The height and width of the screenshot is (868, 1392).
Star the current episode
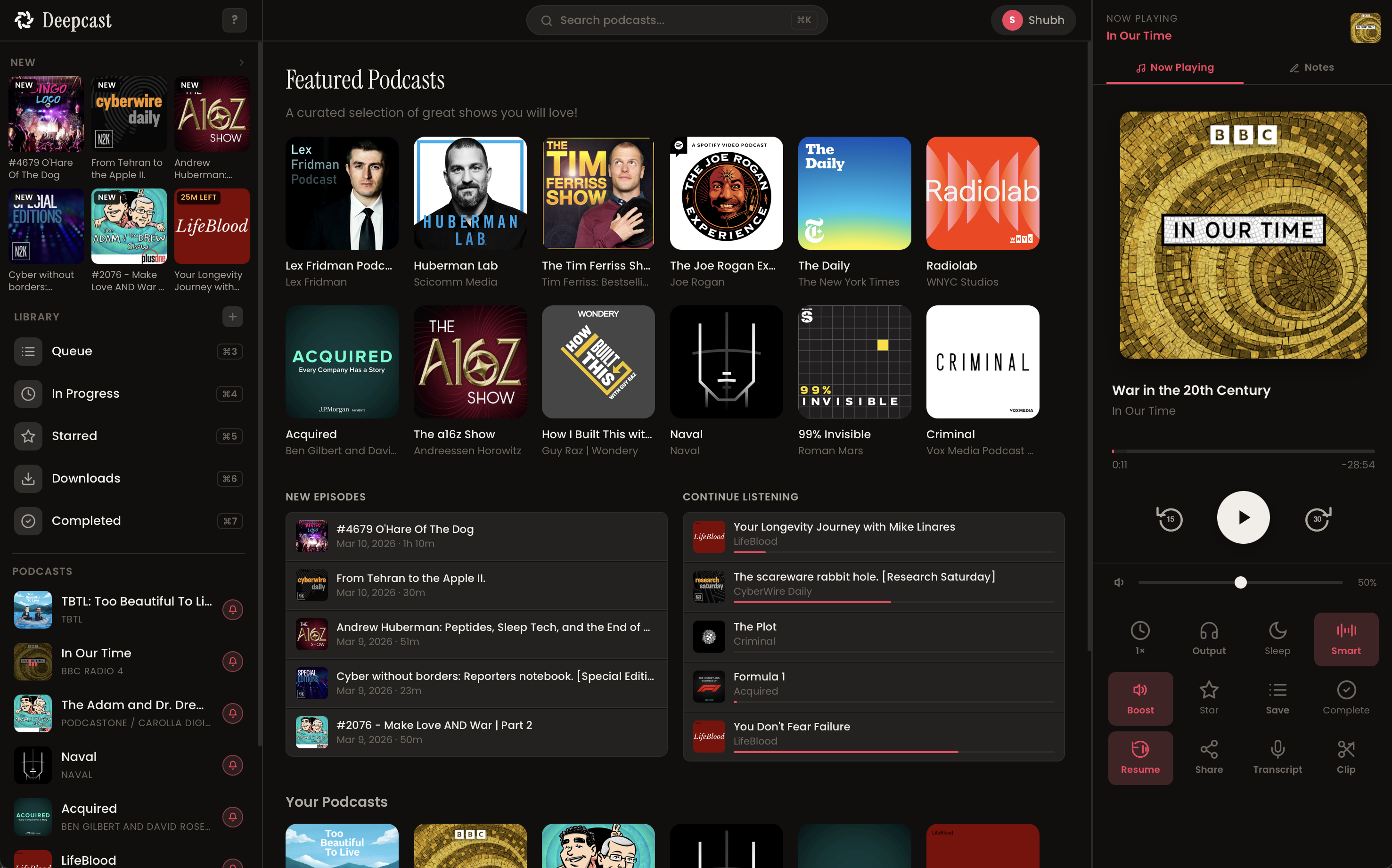1208,698
